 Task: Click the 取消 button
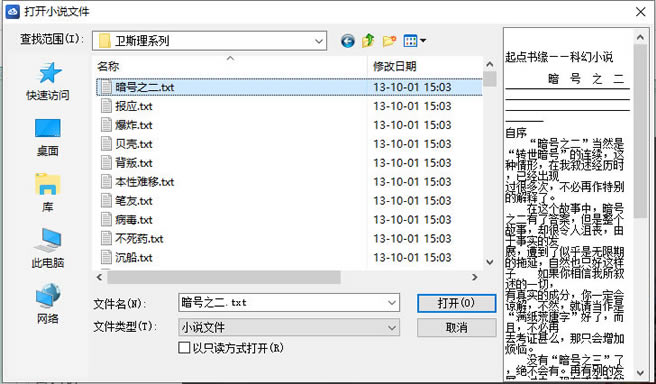pyautogui.click(x=456, y=327)
